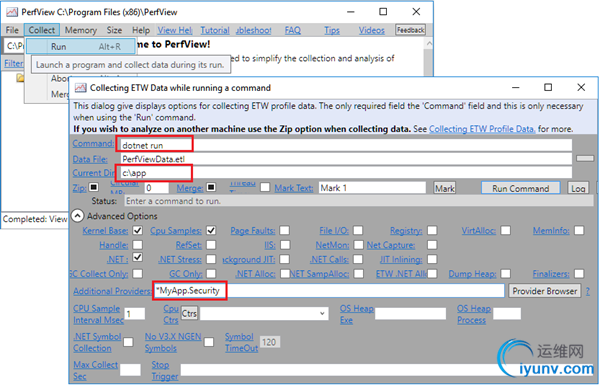Click the Mark Text input field
The height and width of the screenshot is (385, 600).
click(372, 188)
